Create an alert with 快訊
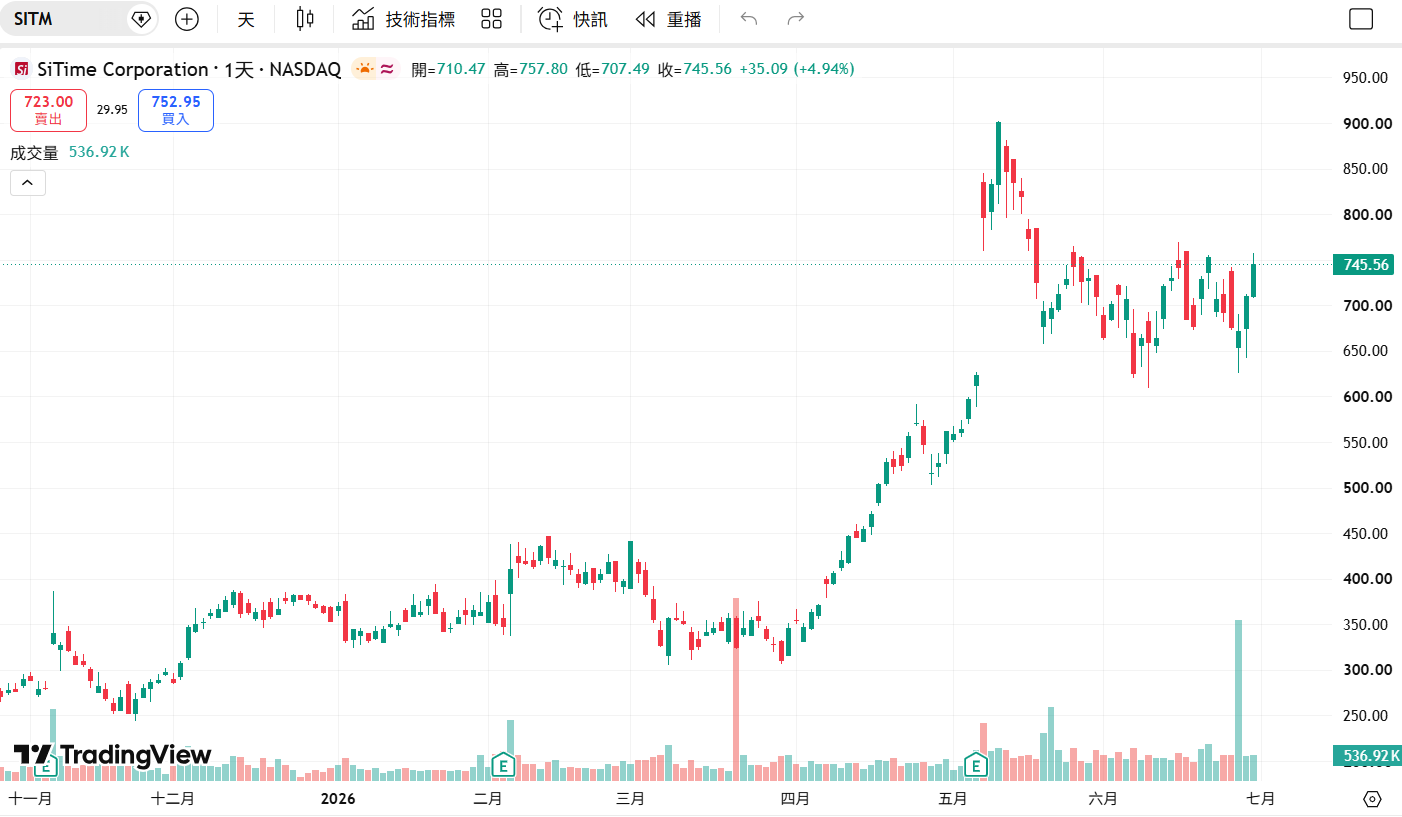 click(x=573, y=19)
